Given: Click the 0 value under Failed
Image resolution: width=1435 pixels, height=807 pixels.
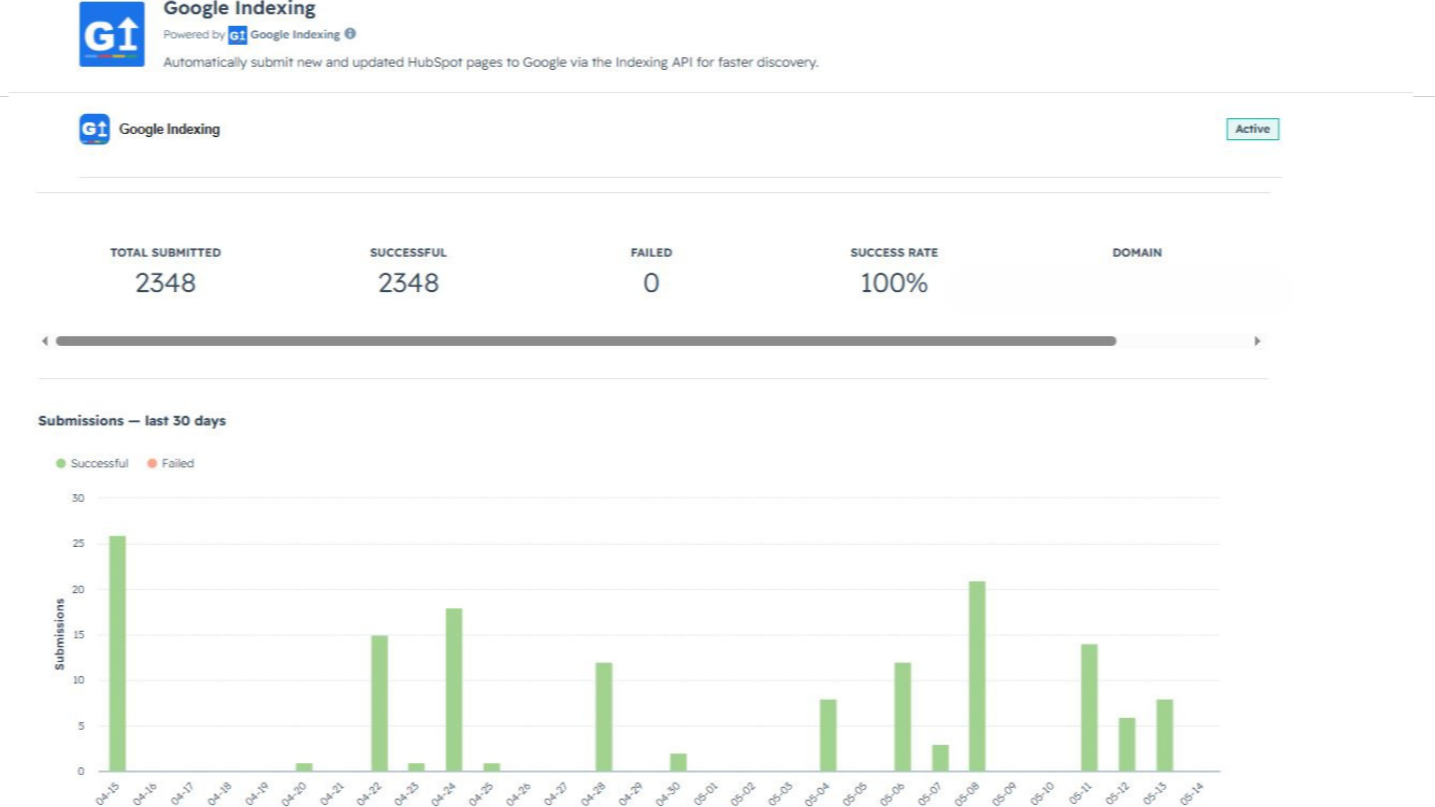Looking at the screenshot, I should coord(651,283).
